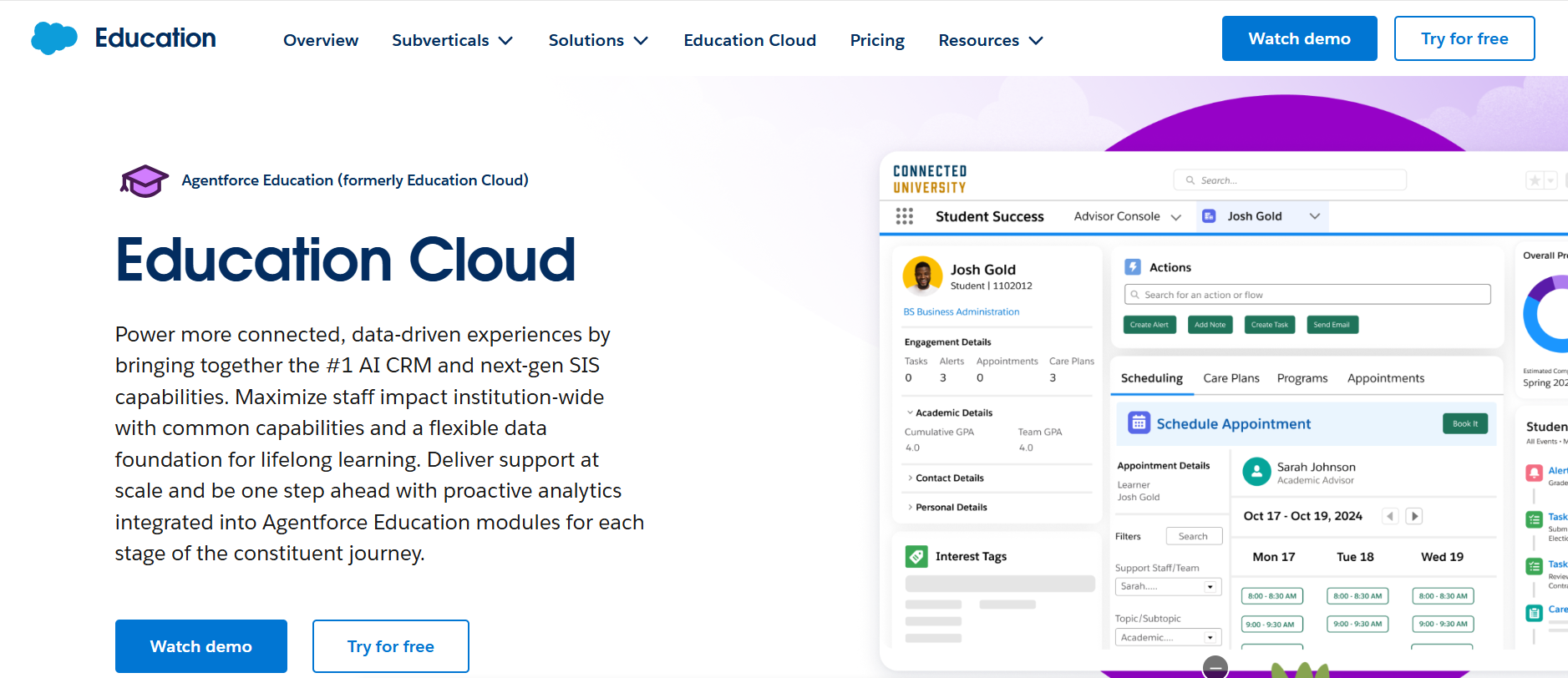Click the hero Try for free button
Image resolution: width=1568 pixels, height=678 pixels.
click(390, 646)
